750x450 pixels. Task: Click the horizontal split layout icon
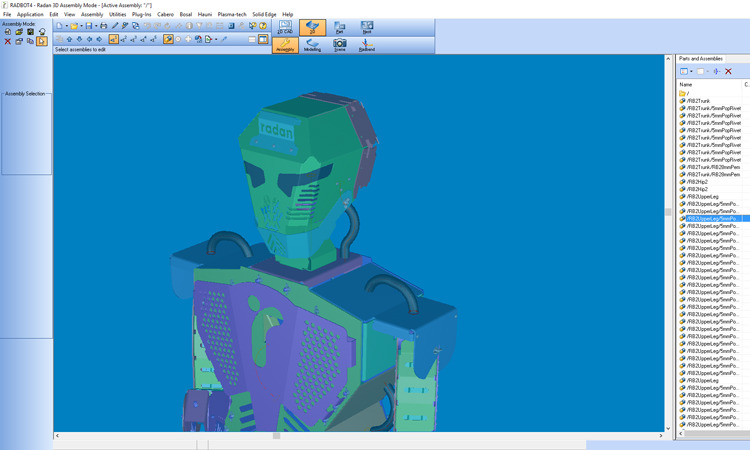[252, 40]
